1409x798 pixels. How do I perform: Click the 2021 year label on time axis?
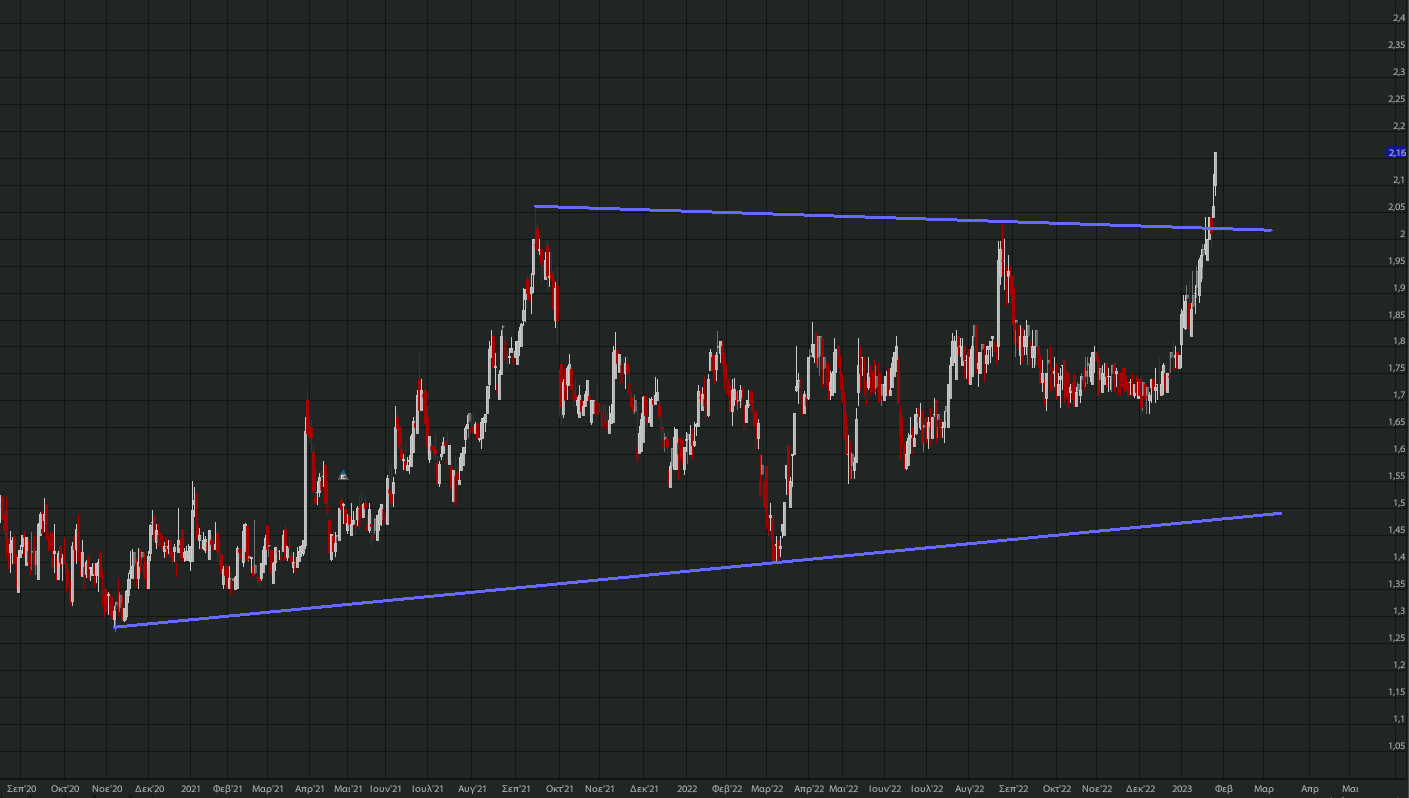pyautogui.click(x=191, y=789)
